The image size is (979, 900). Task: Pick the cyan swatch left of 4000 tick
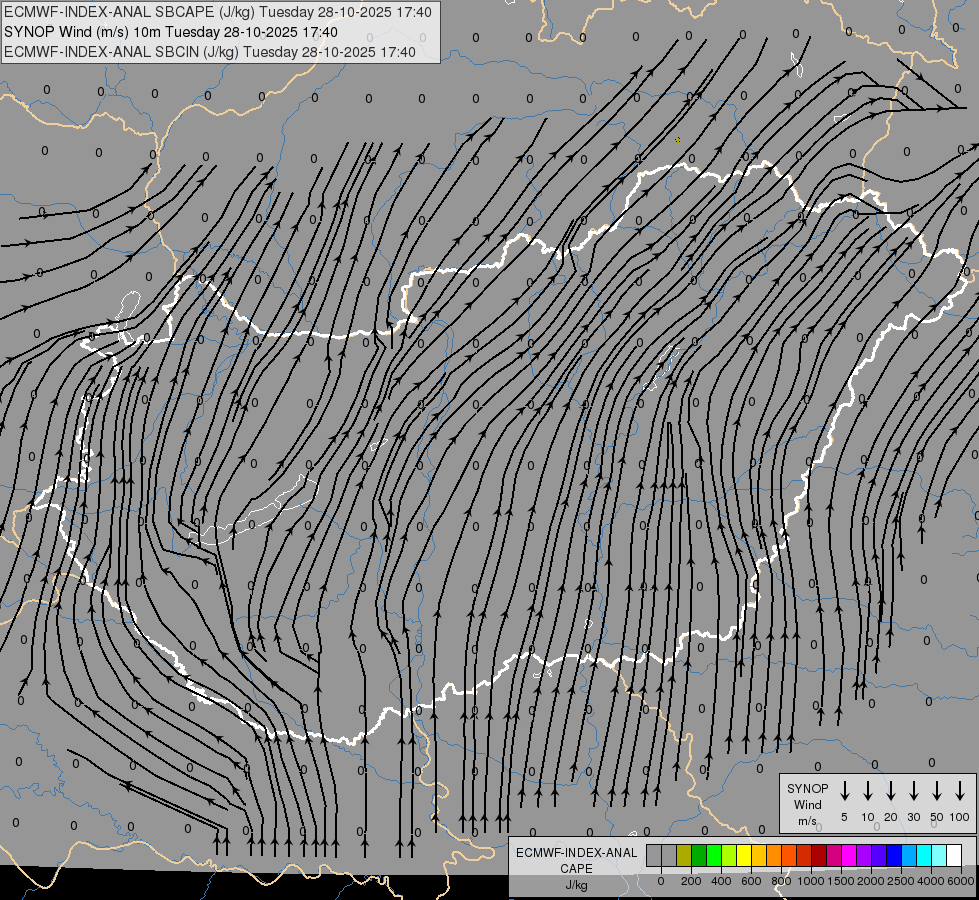click(x=923, y=855)
